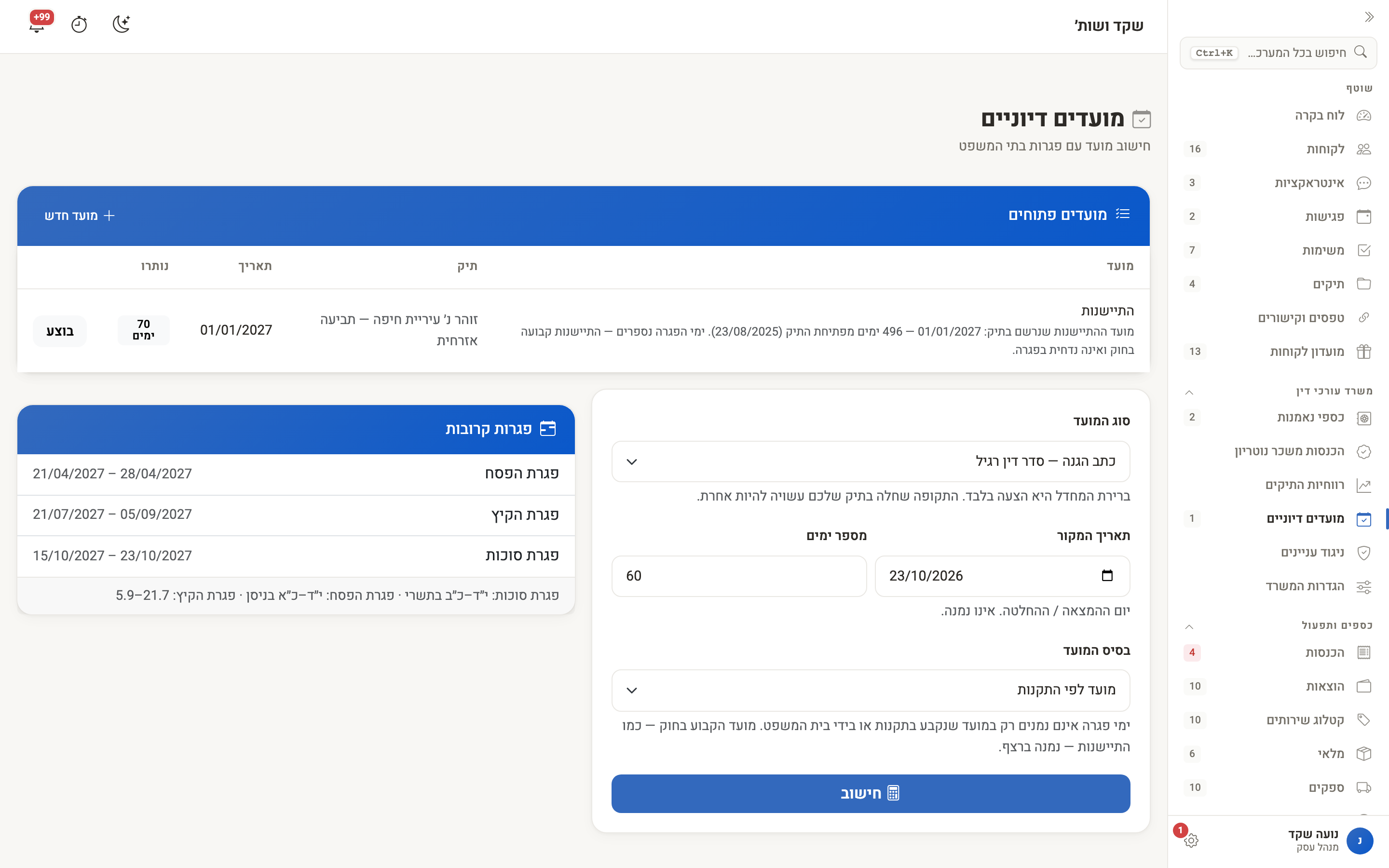The height and width of the screenshot is (868, 1389).
Task: Click the search magnifier icon
Action: pyautogui.click(x=1360, y=52)
